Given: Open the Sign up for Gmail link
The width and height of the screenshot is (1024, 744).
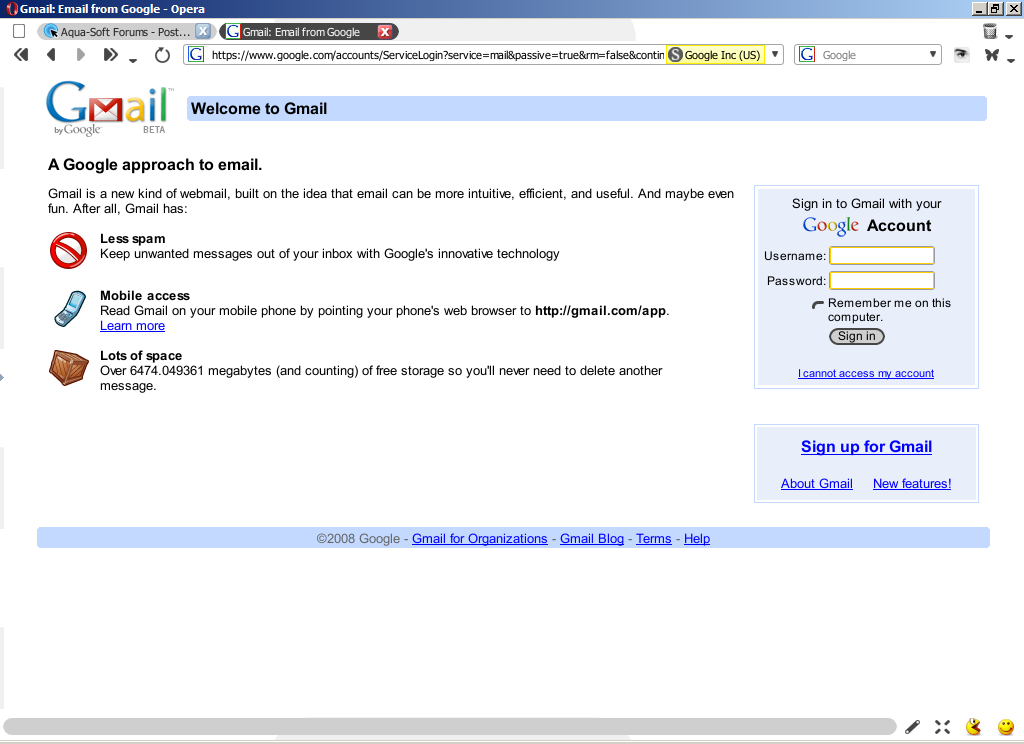Looking at the screenshot, I should tap(867, 446).
